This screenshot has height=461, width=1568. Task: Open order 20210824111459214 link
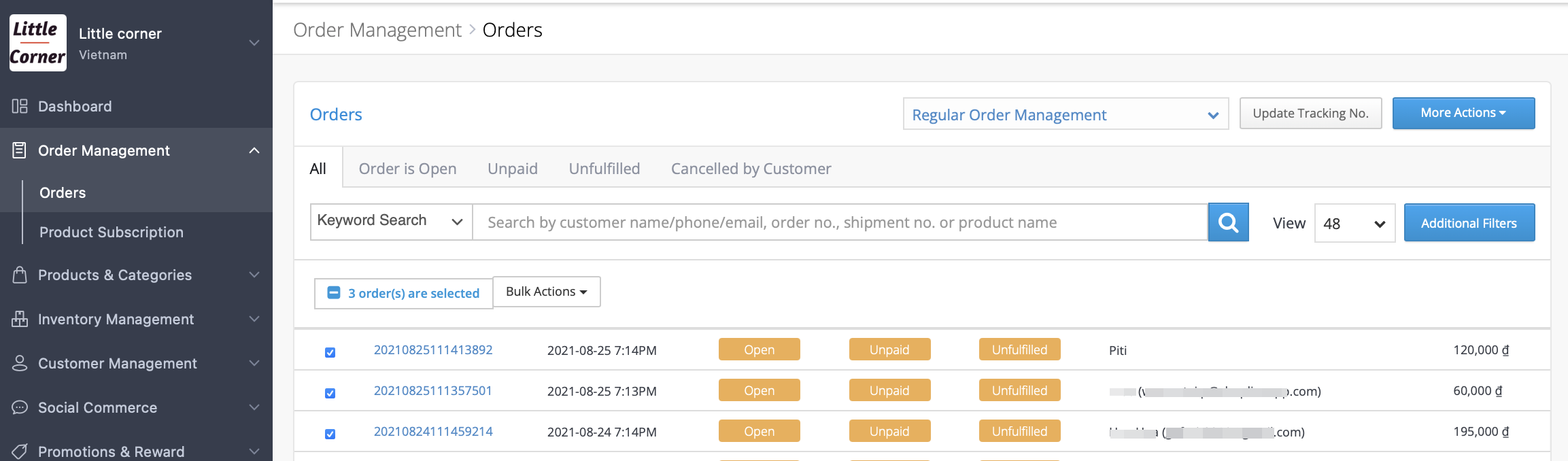(x=433, y=432)
